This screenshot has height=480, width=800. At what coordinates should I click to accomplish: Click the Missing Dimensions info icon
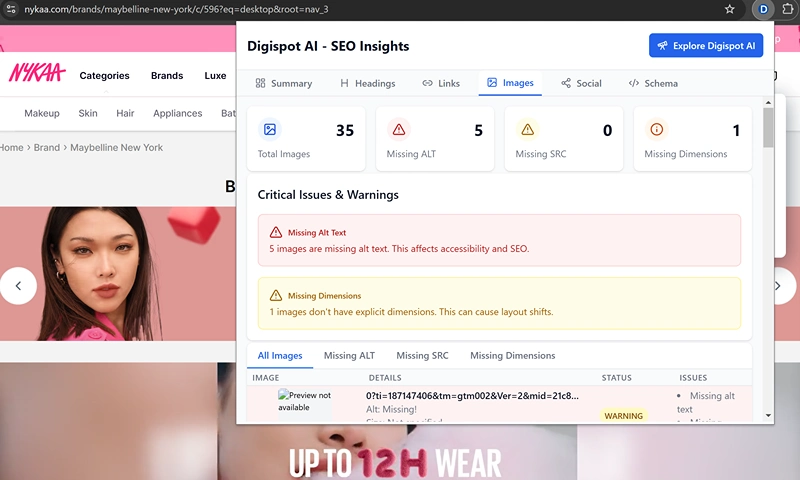click(657, 130)
